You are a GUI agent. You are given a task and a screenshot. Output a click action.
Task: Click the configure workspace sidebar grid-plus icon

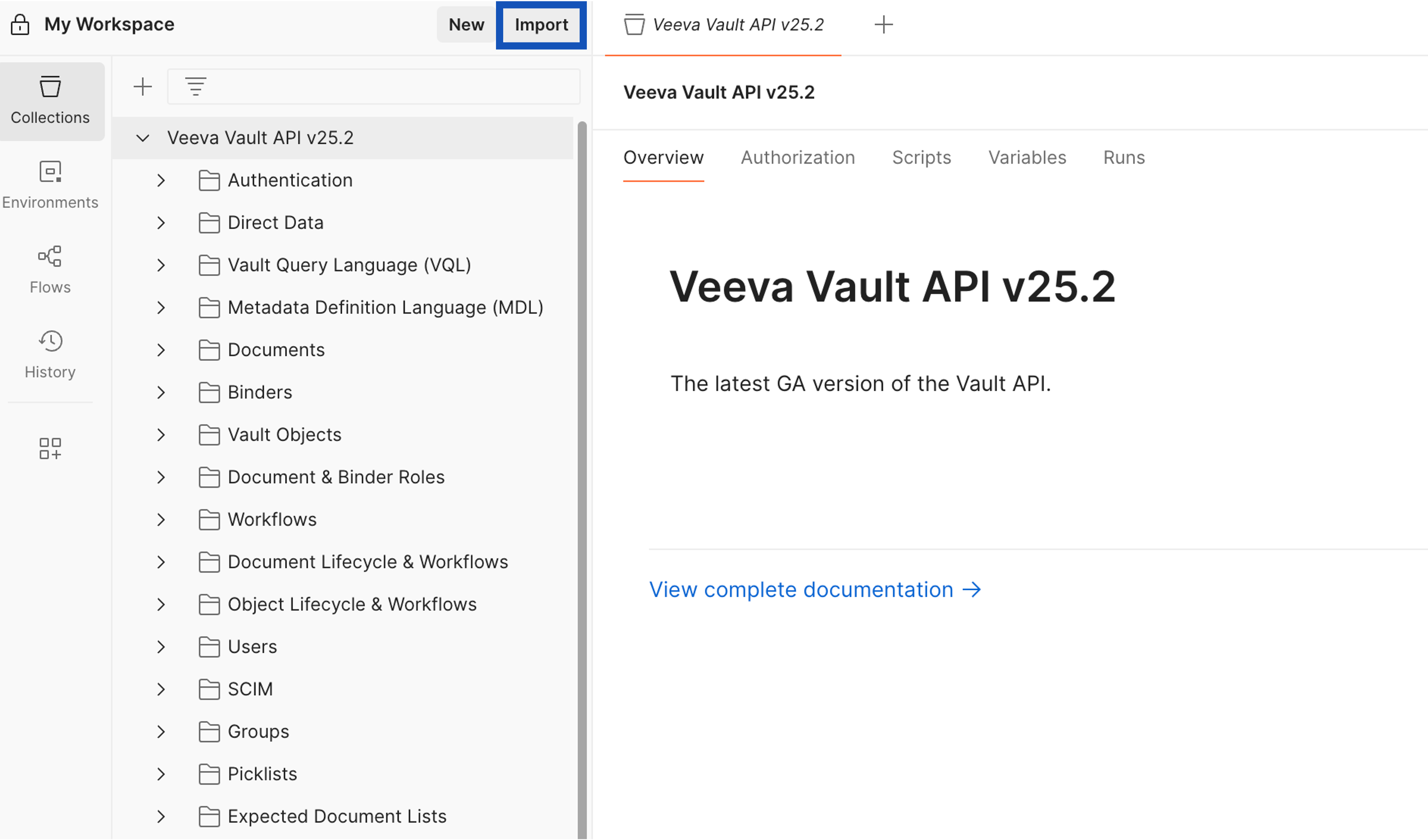coord(50,448)
